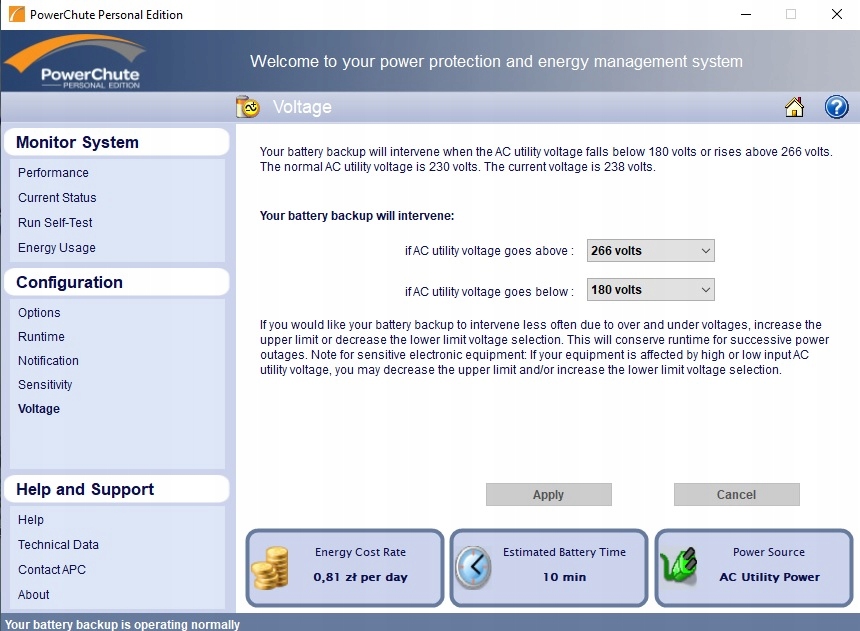Open the Performance page
860x631 pixels.
point(53,173)
